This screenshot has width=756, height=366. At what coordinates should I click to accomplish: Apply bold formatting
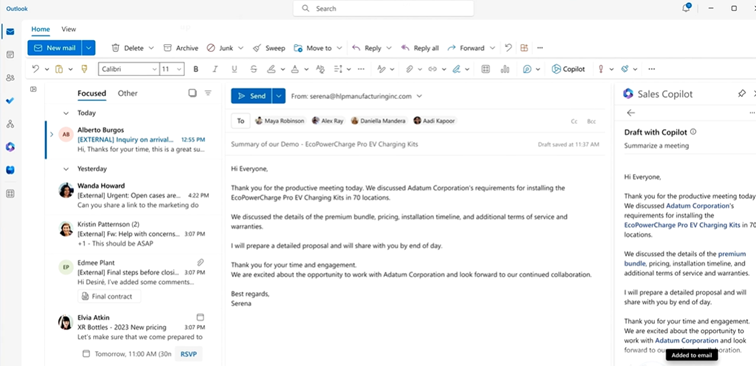point(196,69)
